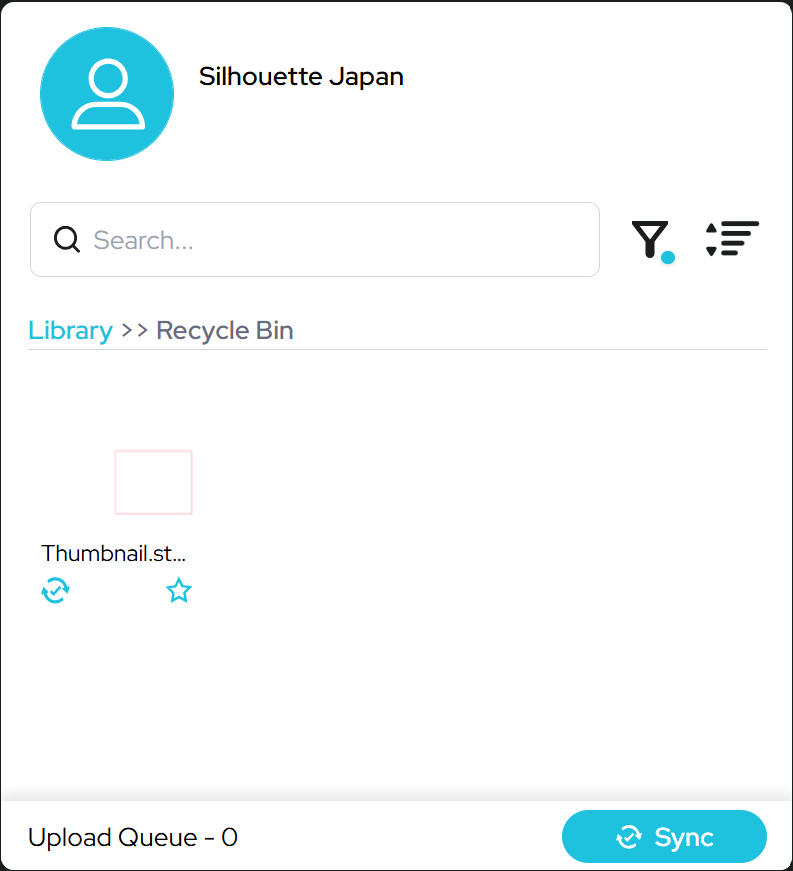The width and height of the screenshot is (793, 871).
Task: Start syncing with the Sync button
Action: (664, 837)
